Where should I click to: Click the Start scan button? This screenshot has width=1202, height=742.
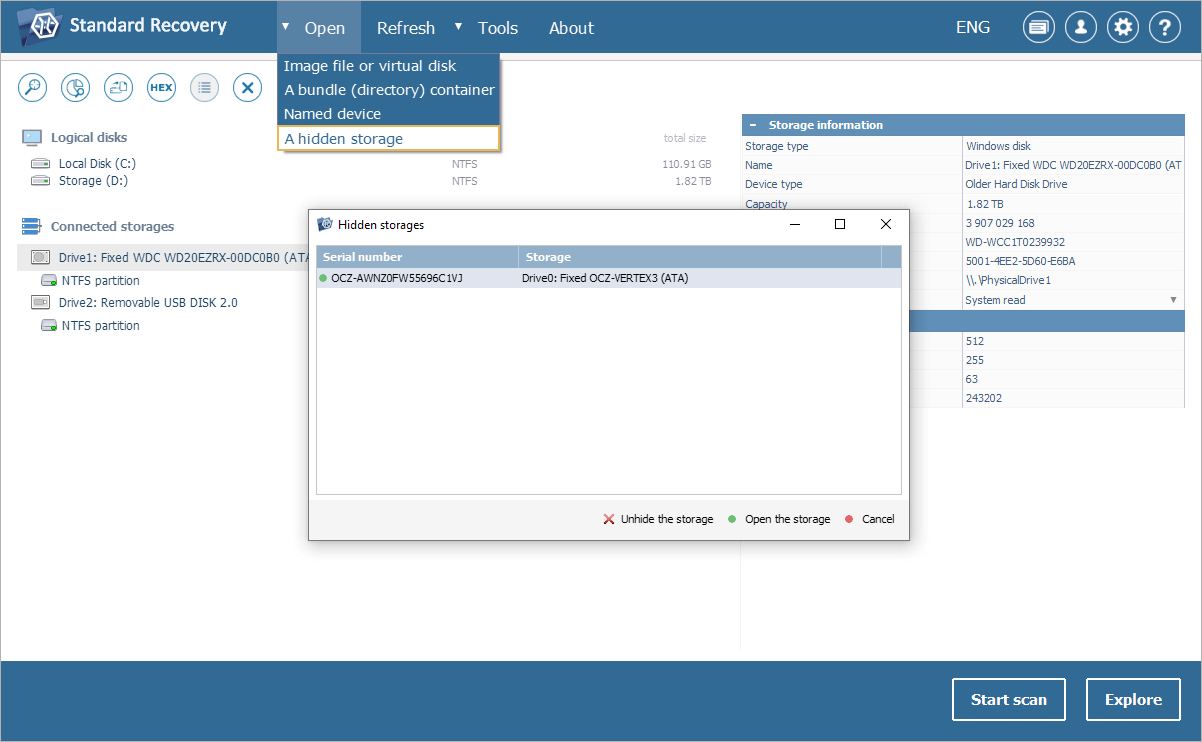pyautogui.click(x=1008, y=700)
